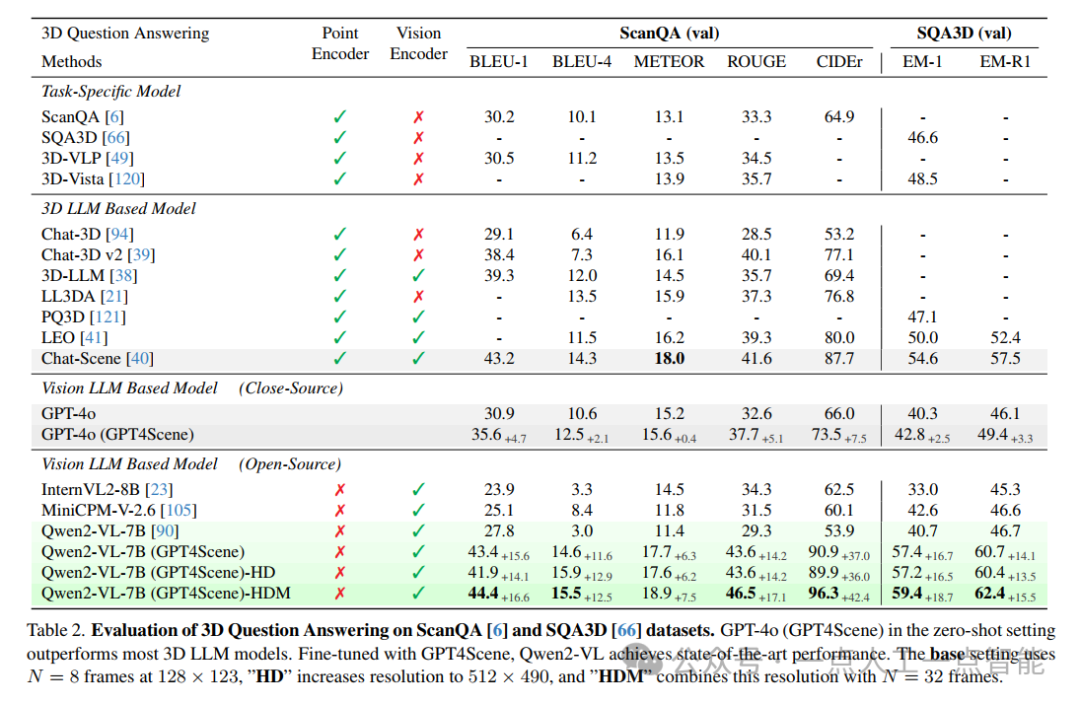Image resolution: width=1080 pixels, height=704 pixels.
Task: Click the bold METEOR value 18.0
Action: [669, 358]
